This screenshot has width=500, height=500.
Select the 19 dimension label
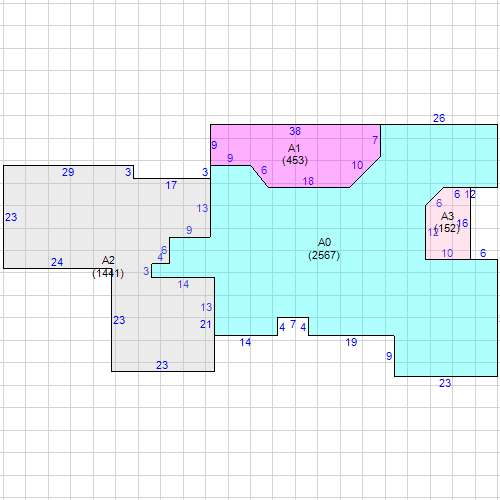coord(351,342)
